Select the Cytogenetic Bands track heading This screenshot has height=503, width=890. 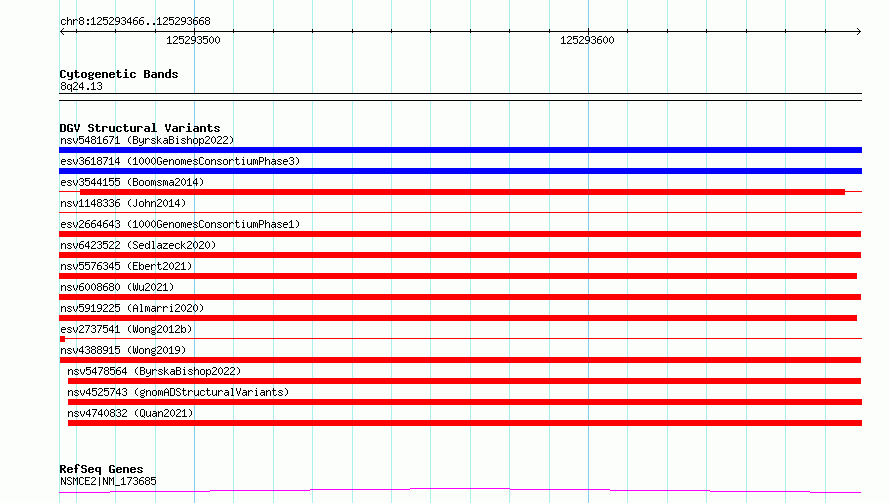(x=119, y=74)
